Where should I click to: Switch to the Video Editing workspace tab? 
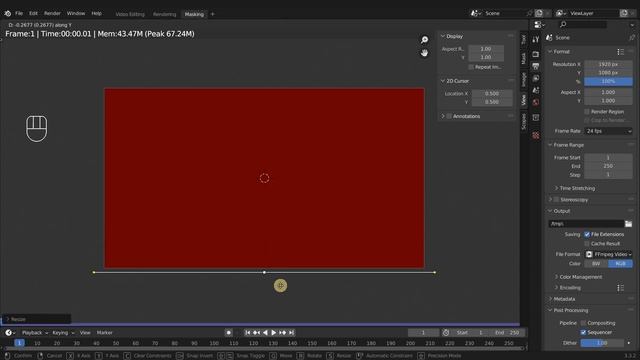[130, 14]
